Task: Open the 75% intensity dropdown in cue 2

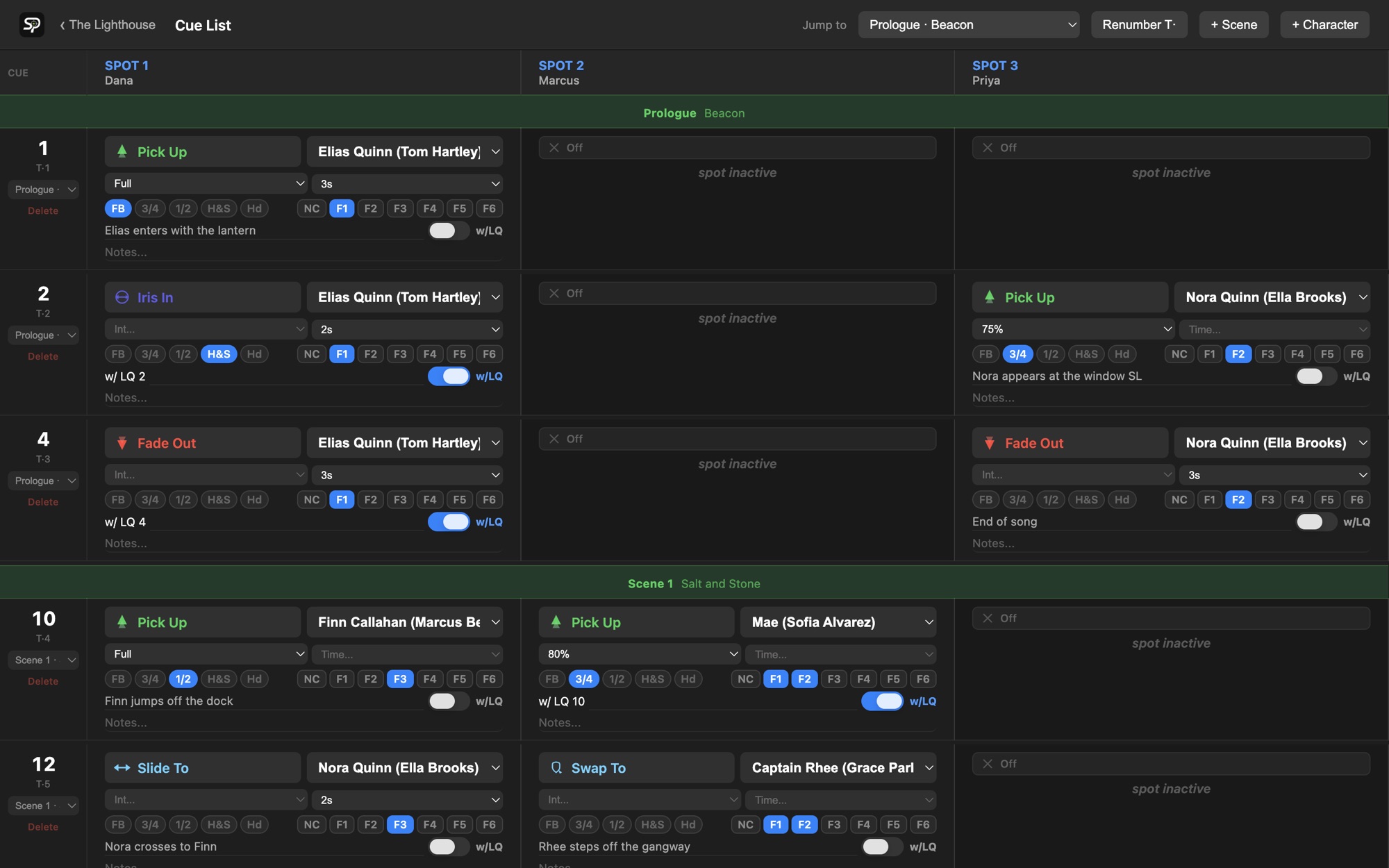Action: [x=1073, y=329]
